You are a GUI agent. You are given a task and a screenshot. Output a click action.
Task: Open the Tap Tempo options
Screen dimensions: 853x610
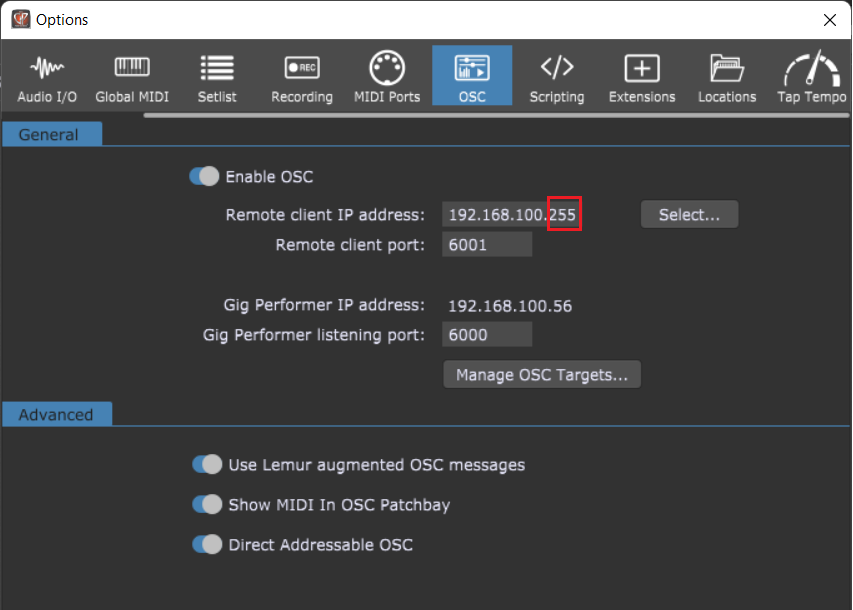tap(811, 76)
